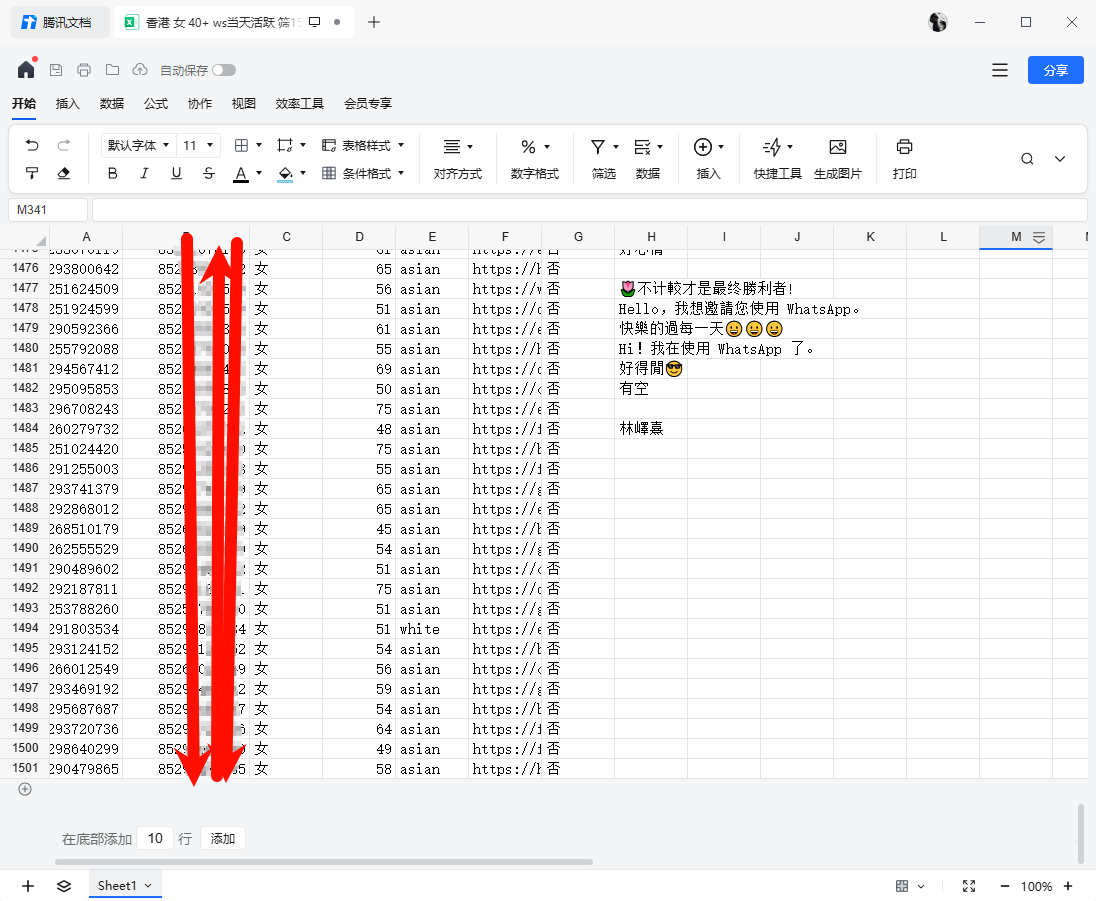Open the search magnifier icon
The image size is (1096, 901).
1026,158
